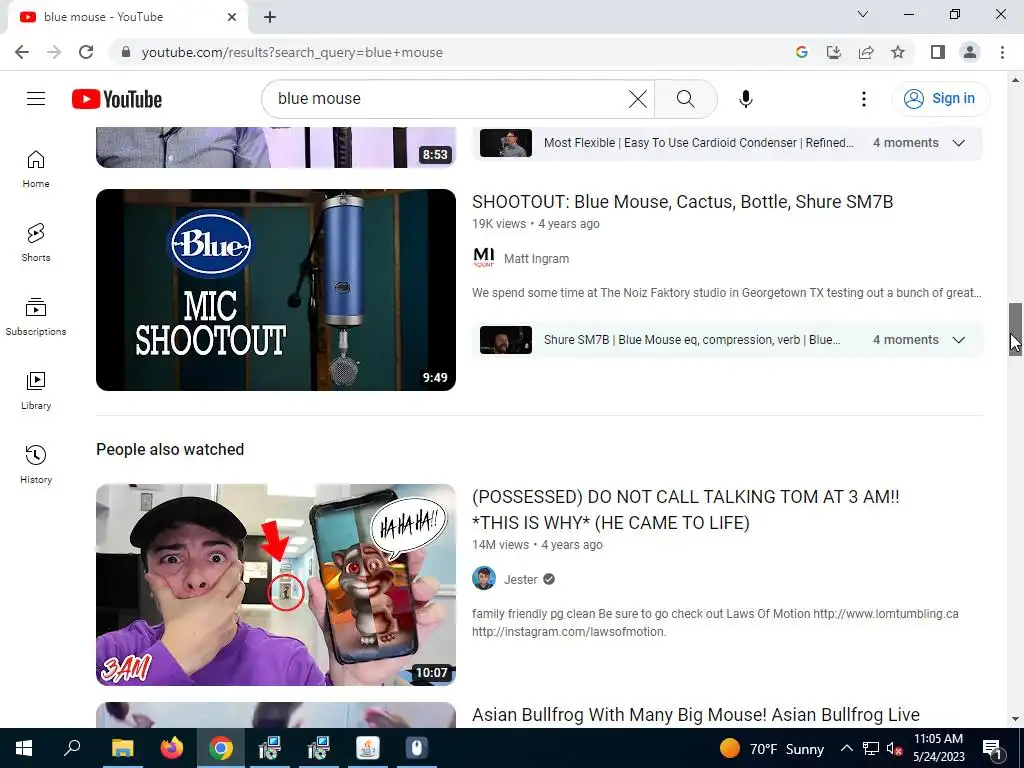Click the install app icon in address bar

834,52
